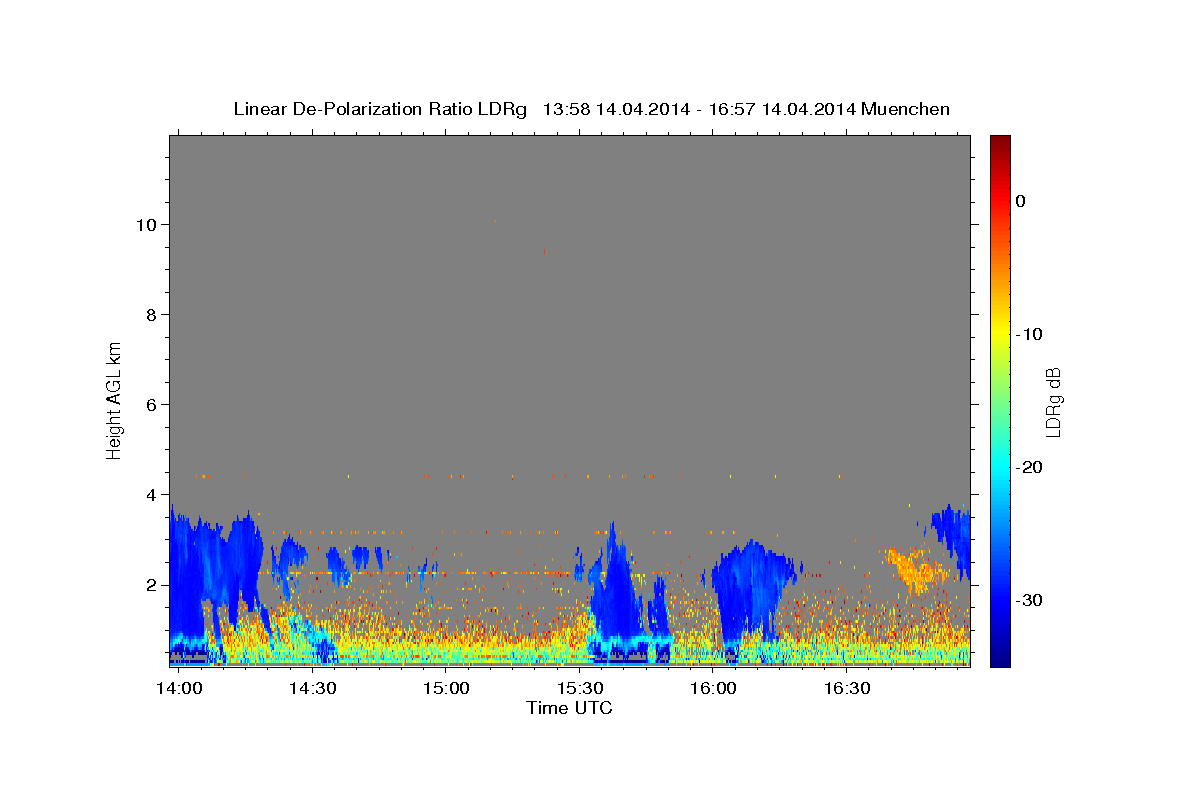Image resolution: width=1200 pixels, height=800 pixels.
Task: Click the 14:00 time tick label
Action: (180, 689)
